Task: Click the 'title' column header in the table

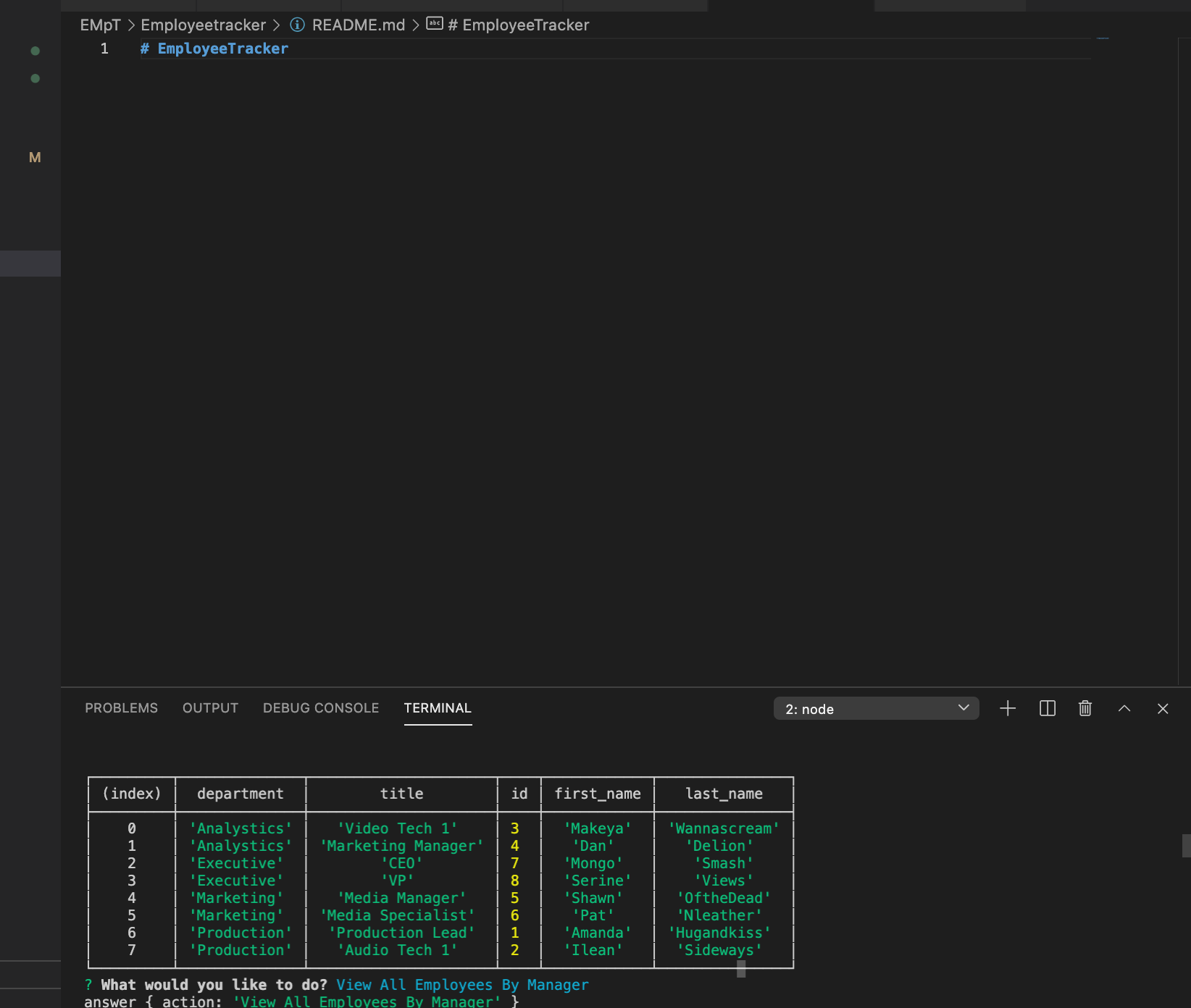Action: point(402,794)
